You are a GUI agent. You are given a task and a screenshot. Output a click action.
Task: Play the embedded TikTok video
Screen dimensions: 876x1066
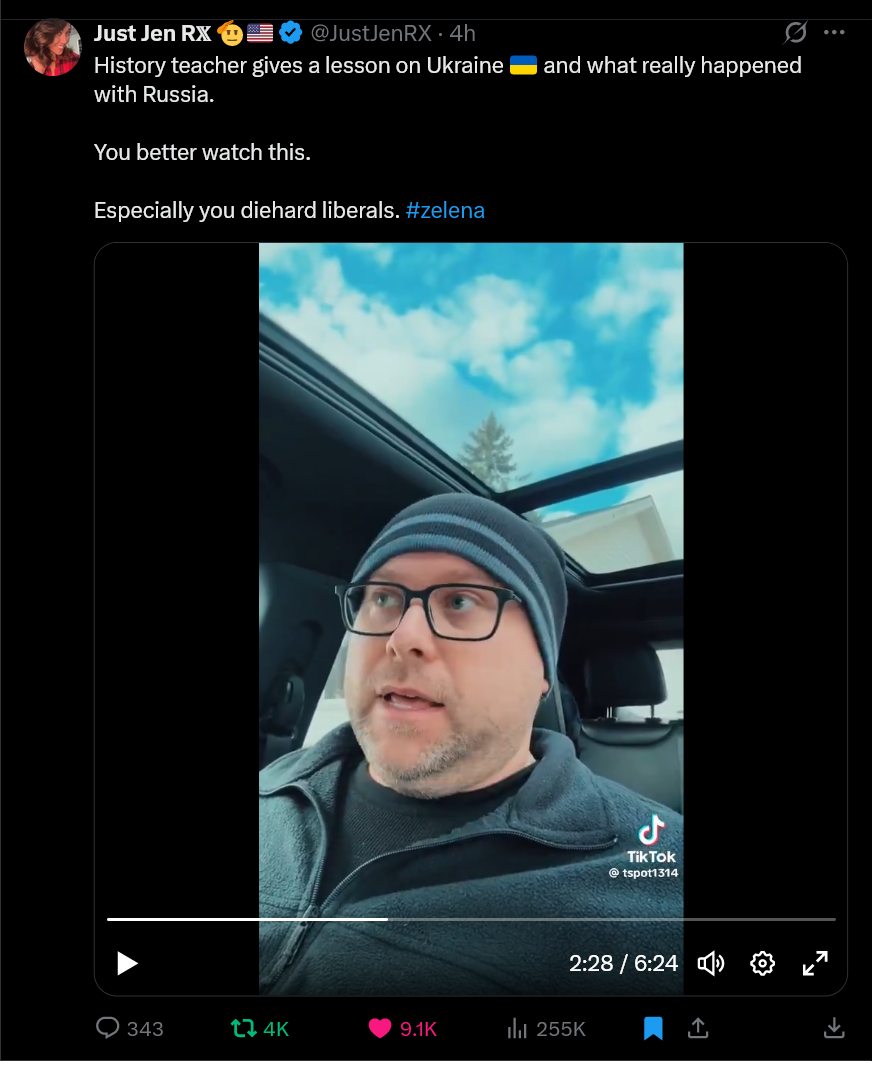click(127, 963)
